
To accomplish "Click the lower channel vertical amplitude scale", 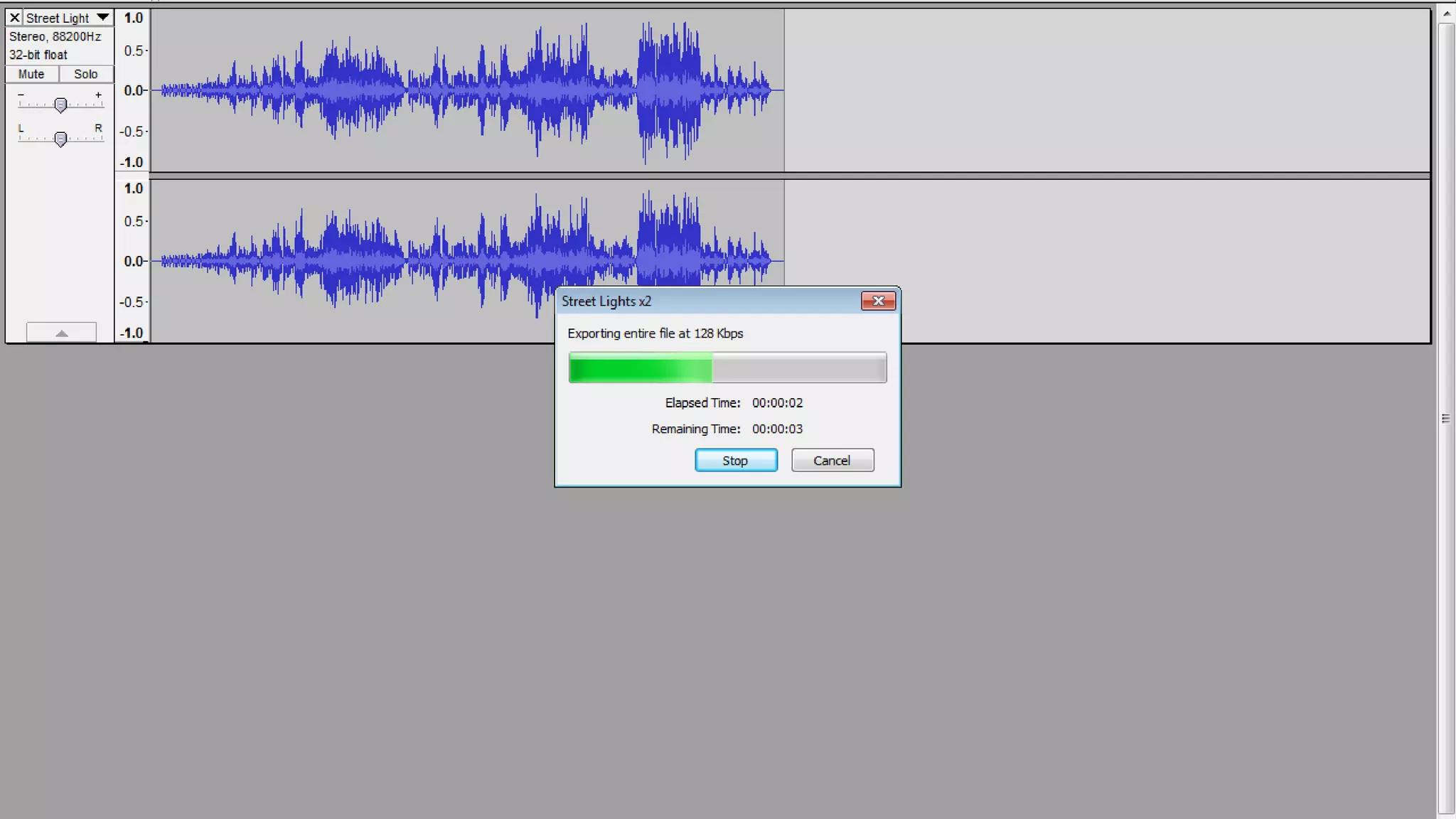I will (132, 261).
